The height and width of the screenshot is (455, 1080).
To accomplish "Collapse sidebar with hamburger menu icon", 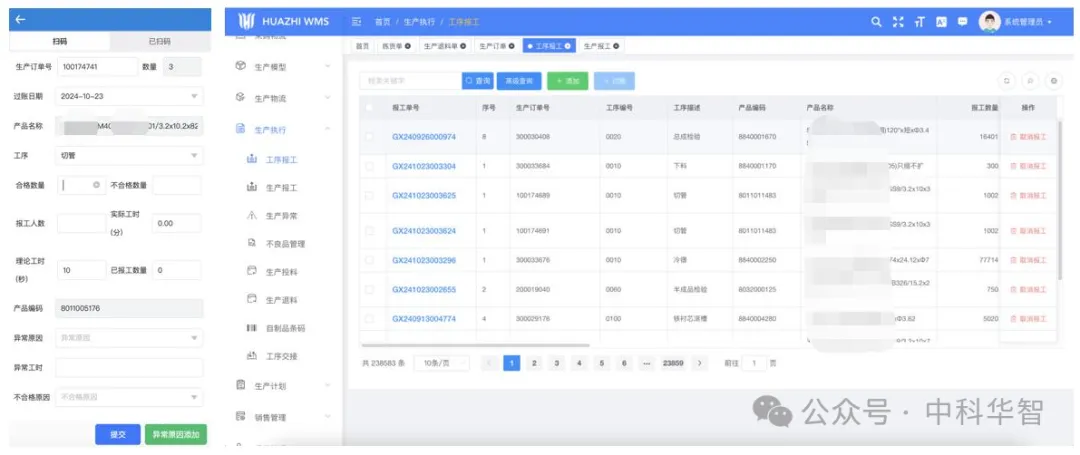I will [x=356, y=21].
